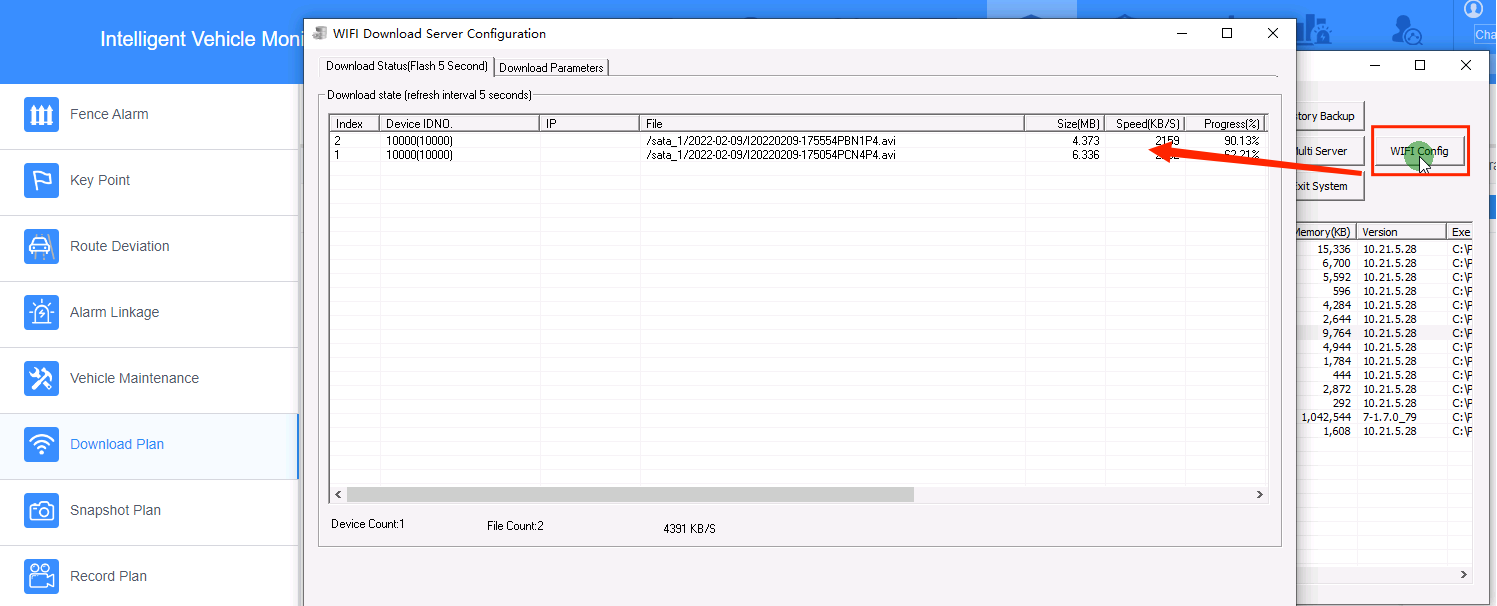1497x606 pixels.
Task: Click memory value 9,764 in back window
Action: tap(1337, 333)
